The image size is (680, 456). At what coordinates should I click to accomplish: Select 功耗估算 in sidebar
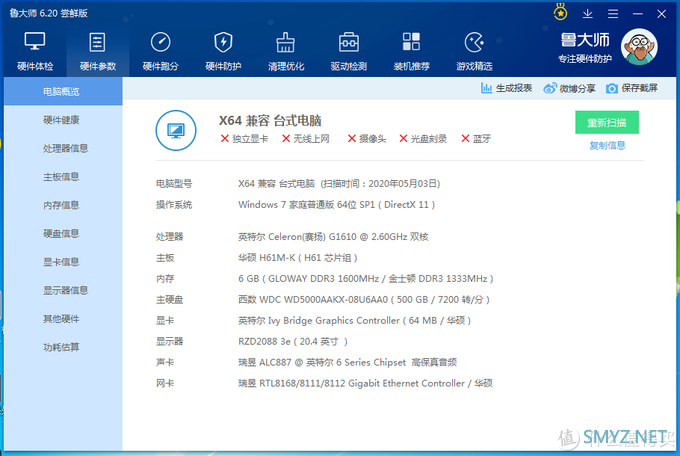point(63,347)
